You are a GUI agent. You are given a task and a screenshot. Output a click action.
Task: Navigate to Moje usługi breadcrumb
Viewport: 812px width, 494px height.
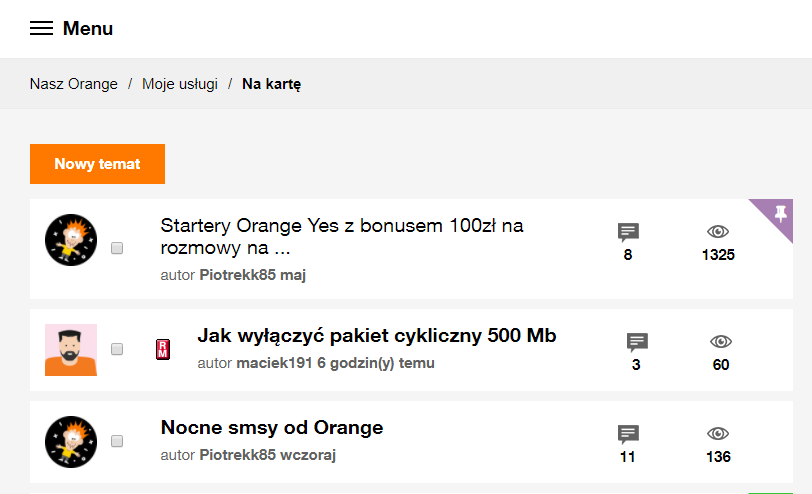[x=180, y=84]
